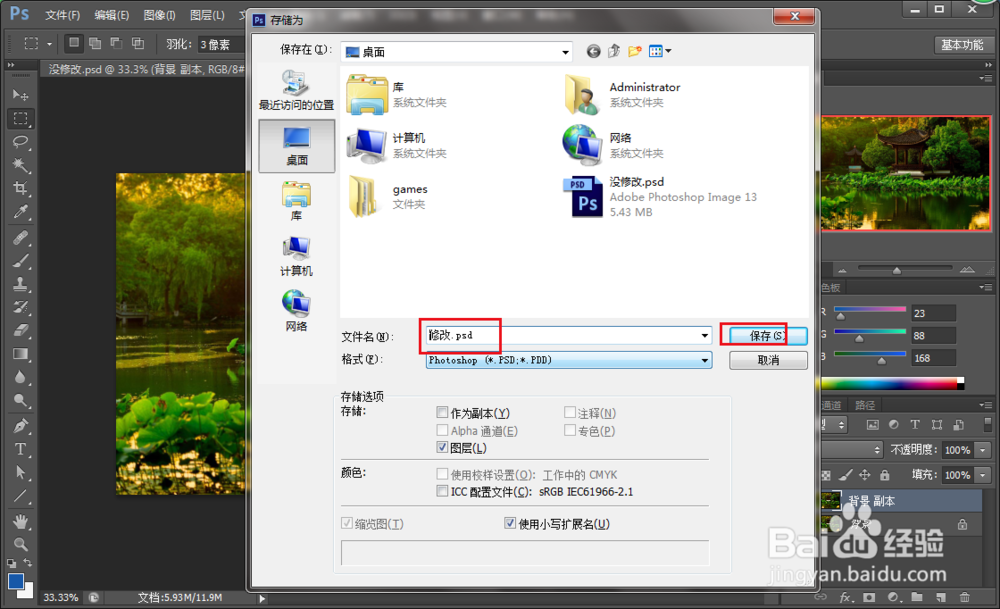The height and width of the screenshot is (609, 1000).
Task: Select 桌面 in dialog sidebar
Action: click(x=296, y=146)
